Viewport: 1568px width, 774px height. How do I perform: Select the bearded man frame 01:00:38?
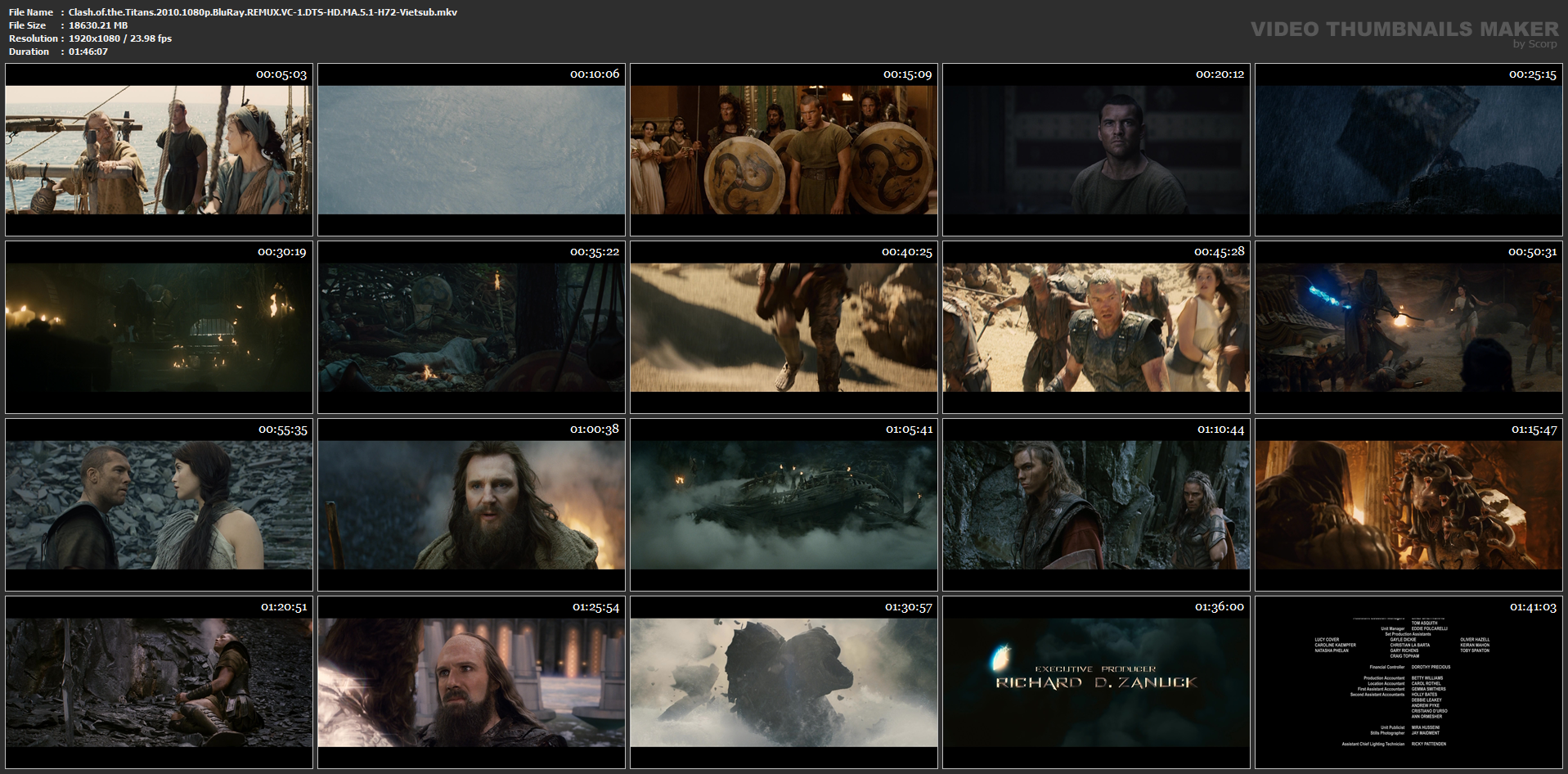(x=471, y=505)
